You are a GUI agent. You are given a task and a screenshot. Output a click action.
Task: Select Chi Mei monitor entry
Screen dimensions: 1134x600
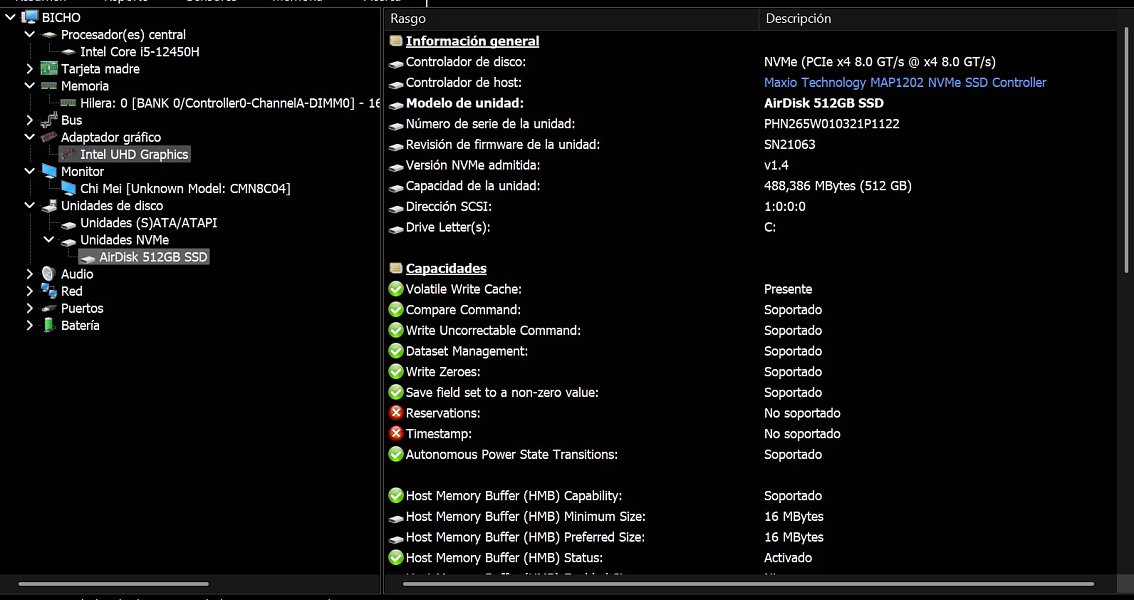185,189
